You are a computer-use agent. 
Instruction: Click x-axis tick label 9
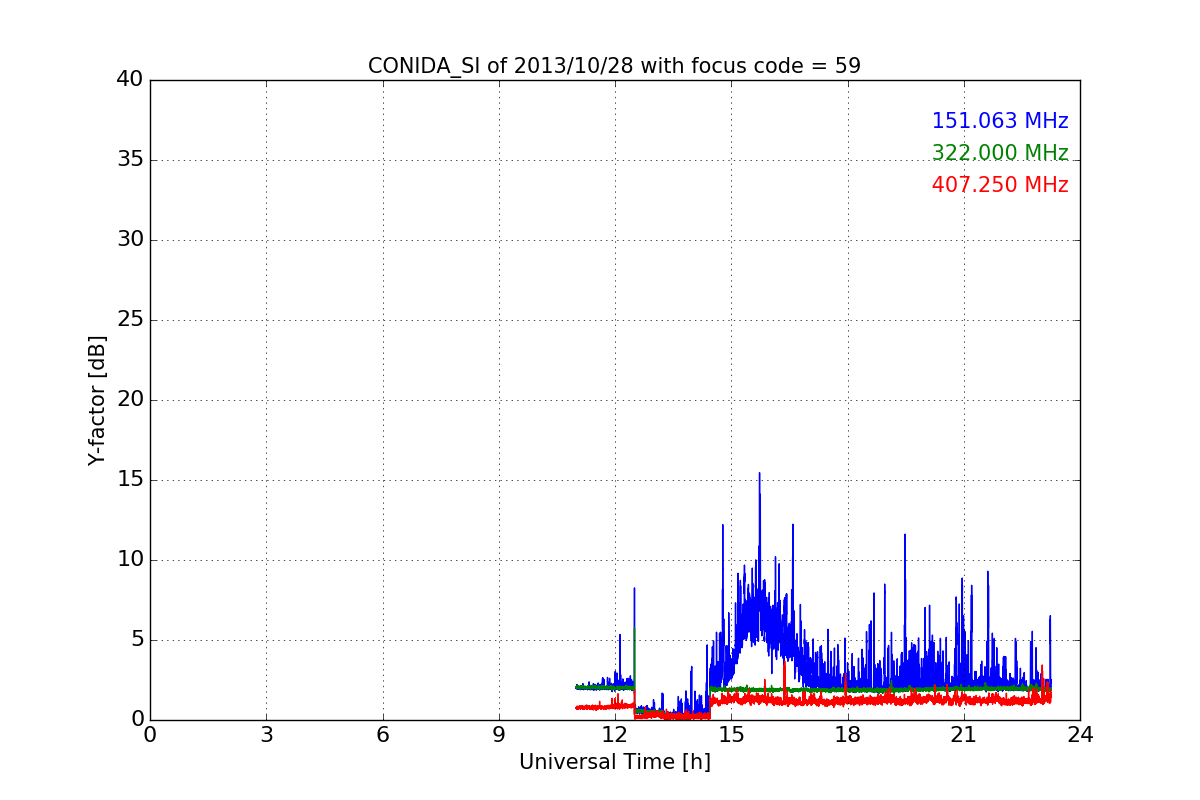click(499, 735)
